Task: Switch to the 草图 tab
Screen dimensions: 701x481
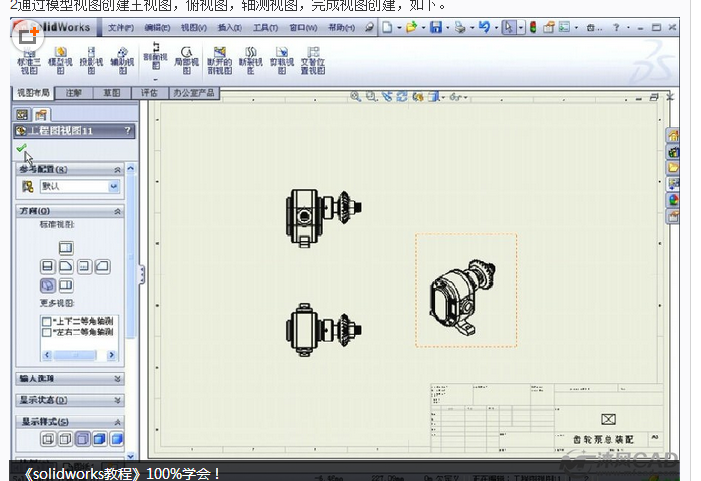Action: 112,93
